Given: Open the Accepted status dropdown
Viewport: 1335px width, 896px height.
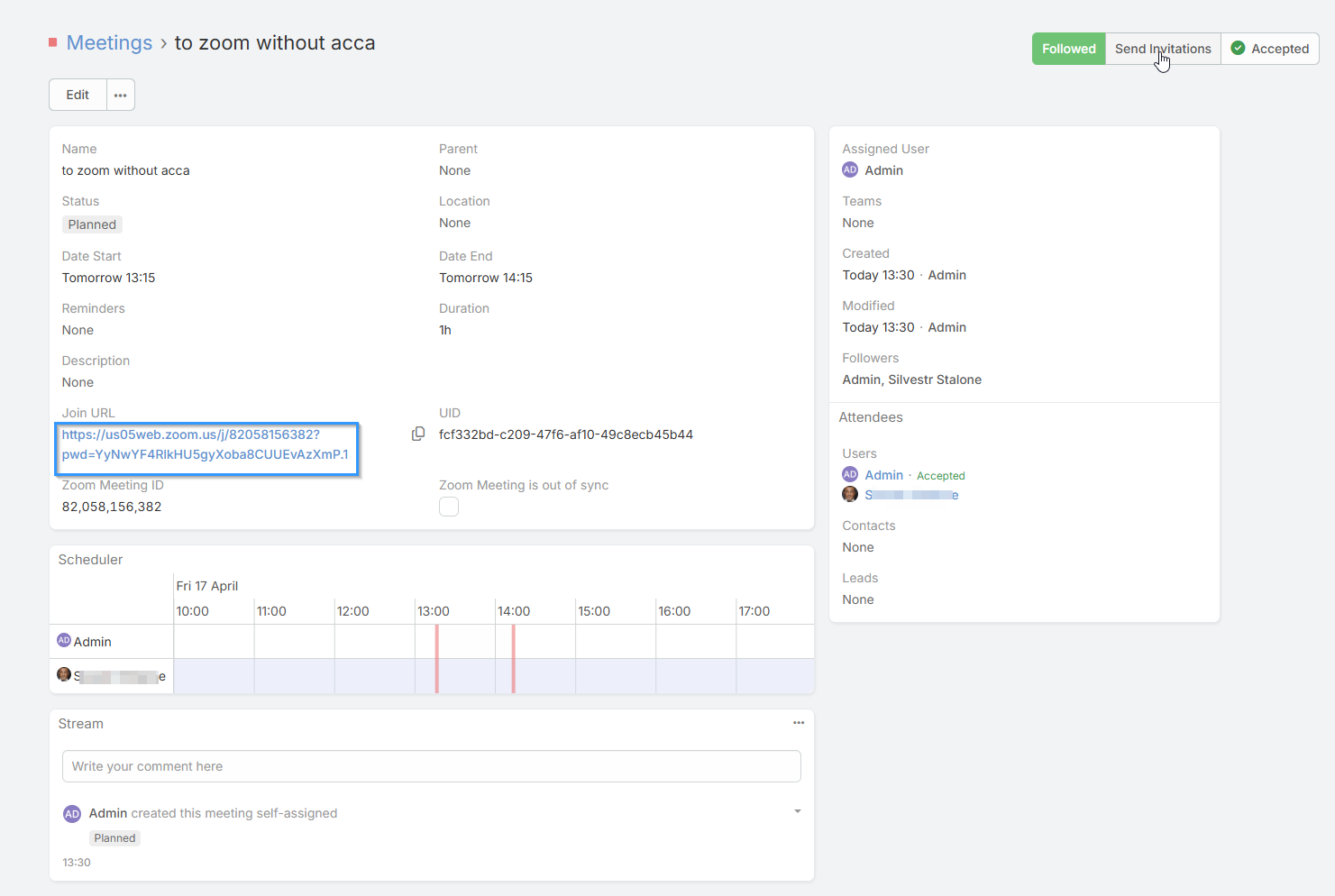Looking at the screenshot, I should point(1270,49).
